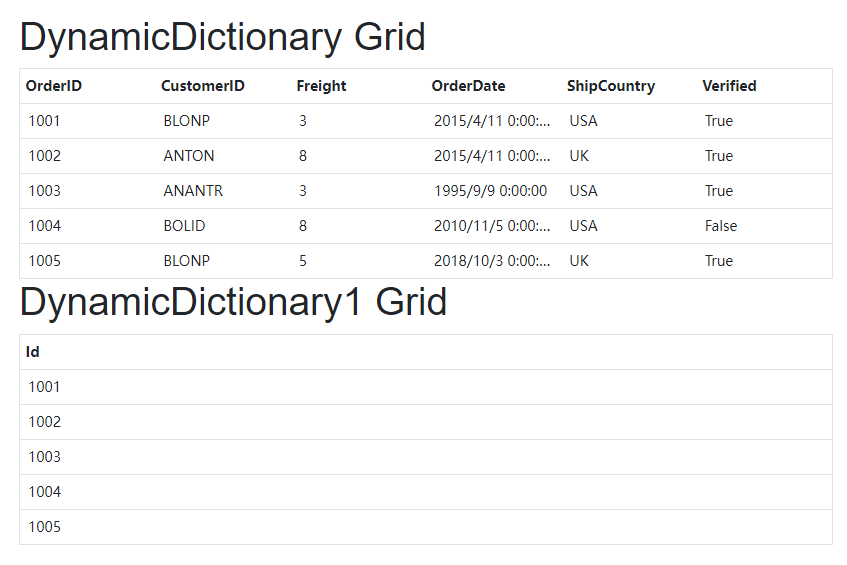The image size is (847, 565).
Task: Click the ShipCountry column header
Action: (x=610, y=86)
